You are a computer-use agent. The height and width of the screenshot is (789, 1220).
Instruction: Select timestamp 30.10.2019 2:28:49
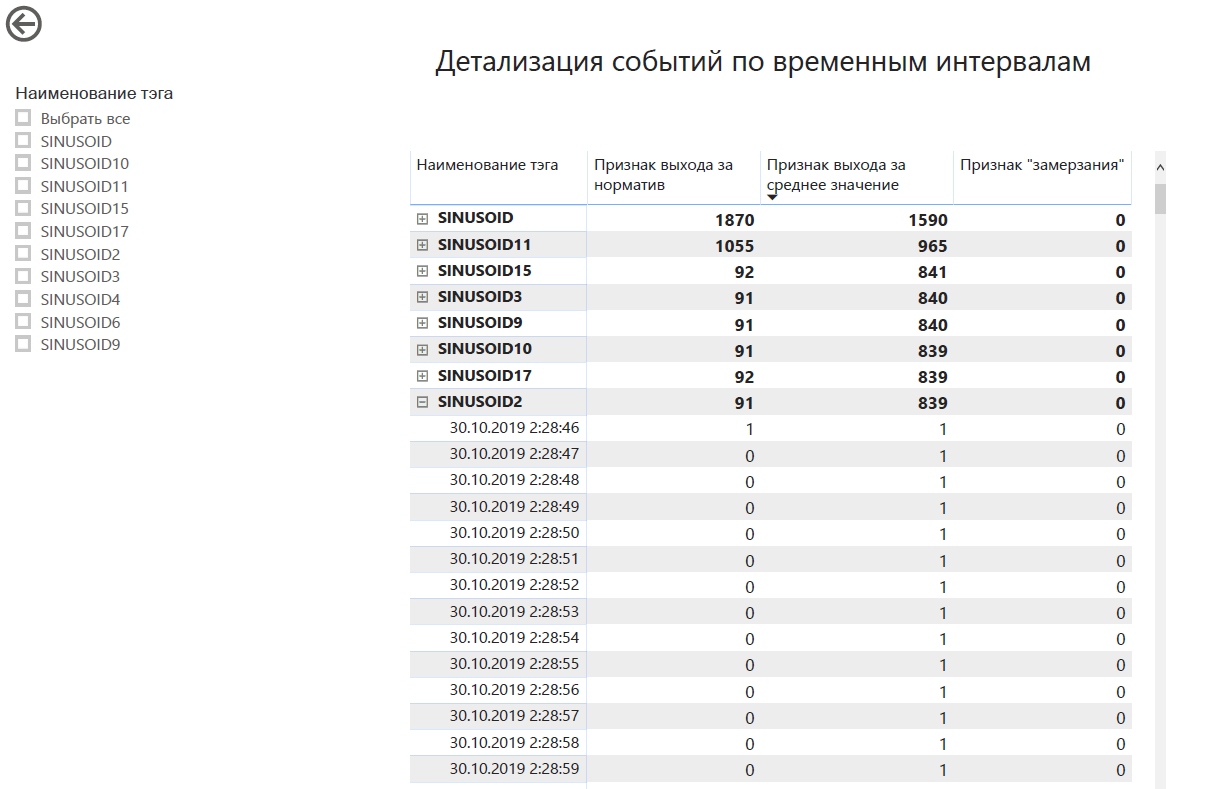514,507
